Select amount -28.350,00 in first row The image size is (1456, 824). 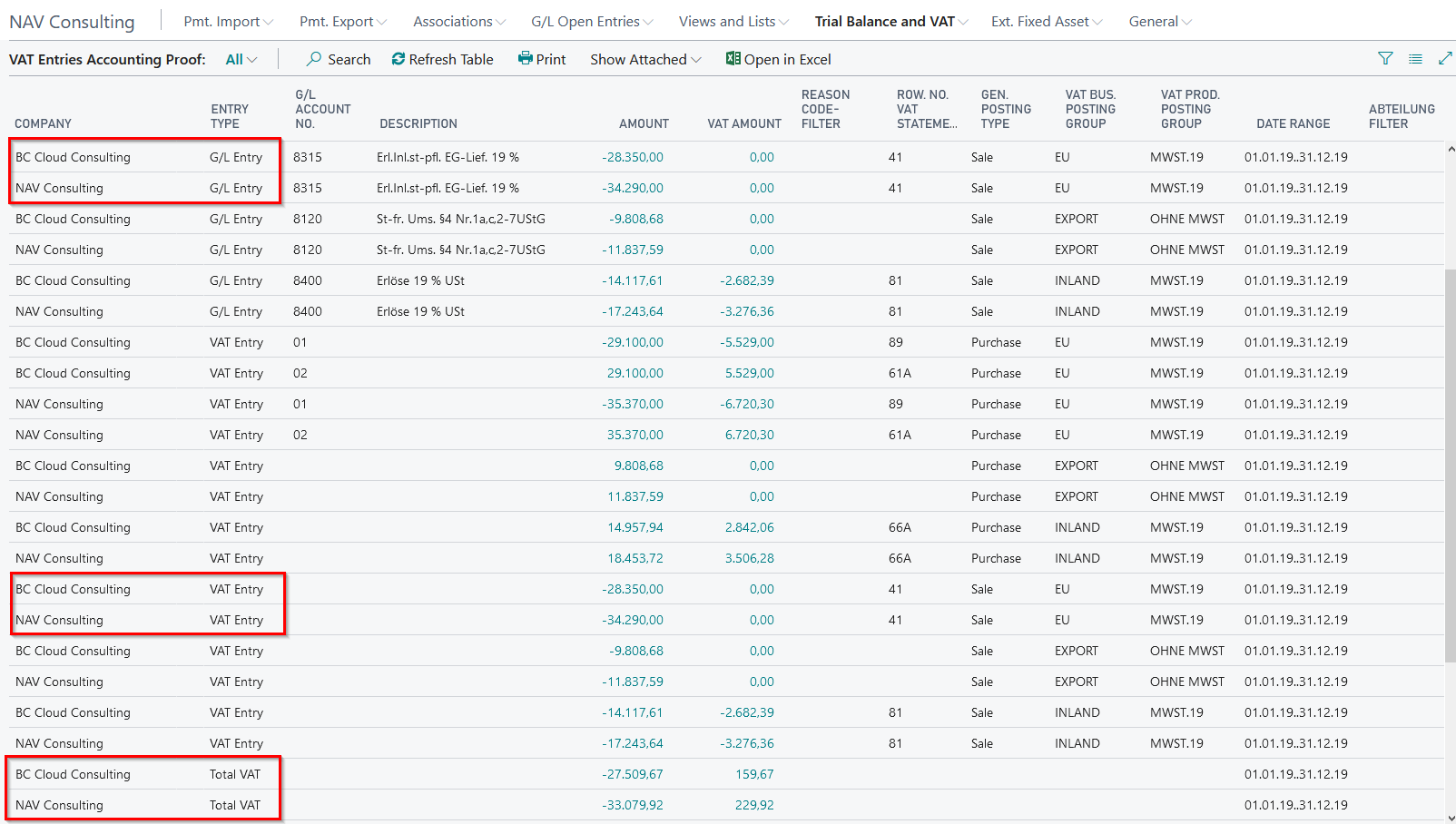(x=633, y=157)
